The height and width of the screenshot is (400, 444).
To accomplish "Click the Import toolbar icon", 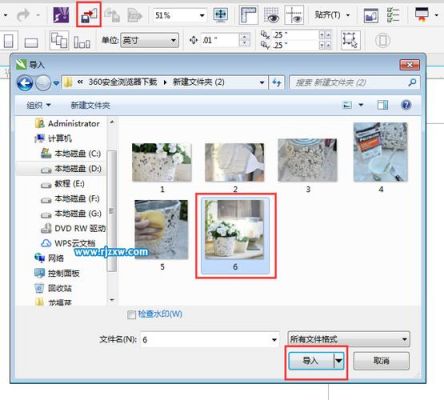I will tap(89, 15).
